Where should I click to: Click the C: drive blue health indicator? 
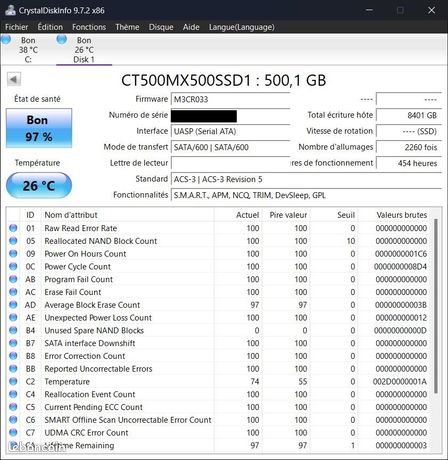6,40
